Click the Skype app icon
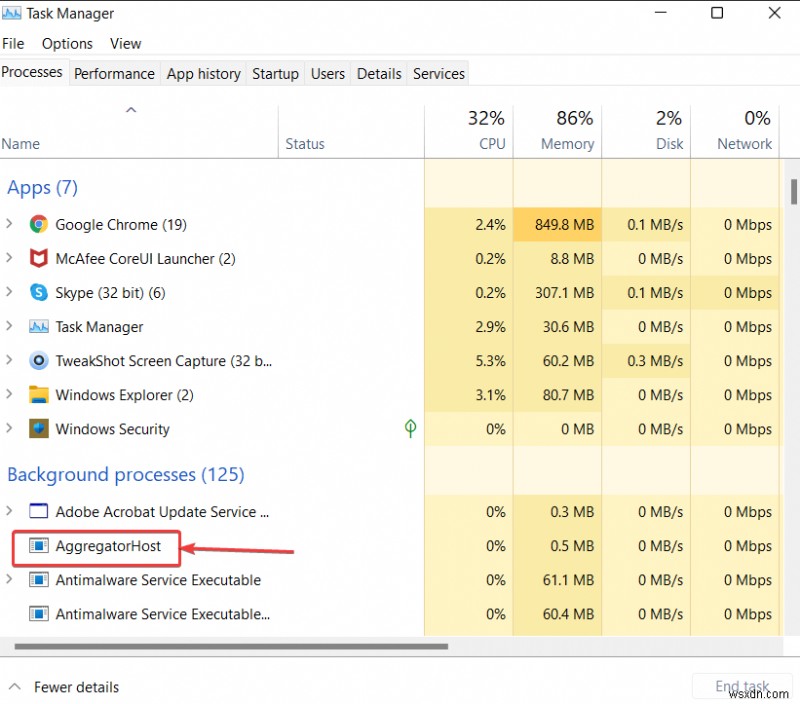 tap(39, 293)
